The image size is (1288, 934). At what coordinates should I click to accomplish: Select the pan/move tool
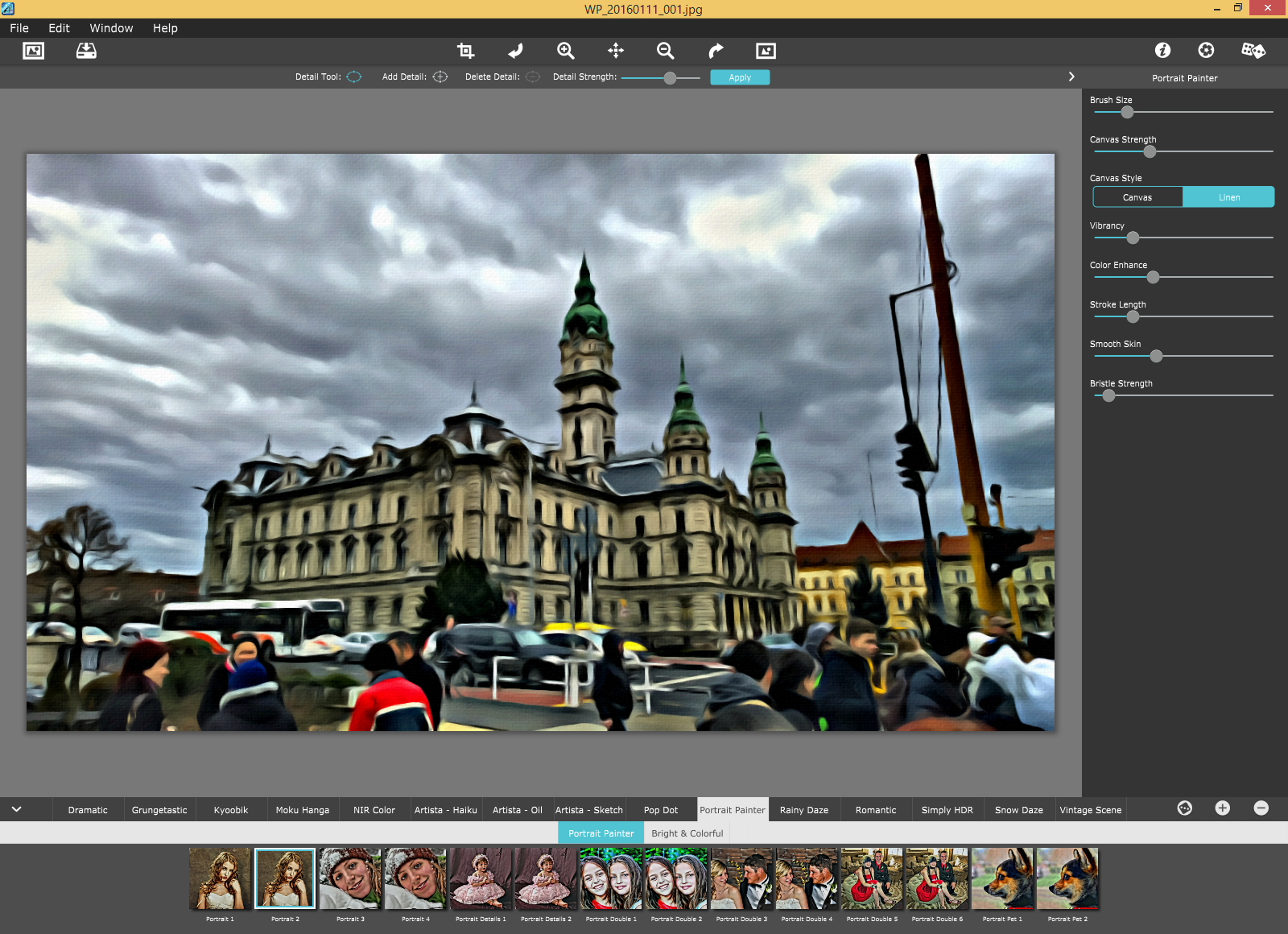coord(616,51)
